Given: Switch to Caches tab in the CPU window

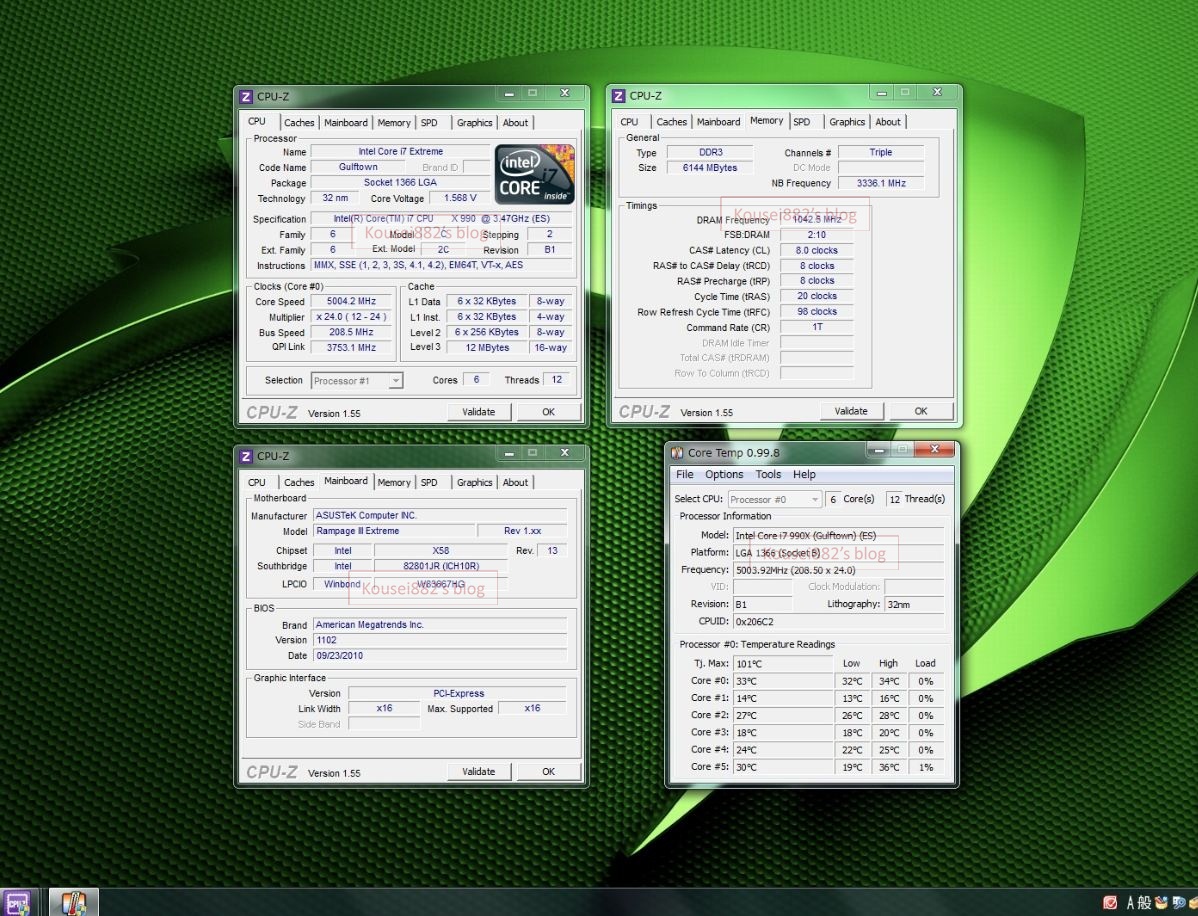Looking at the screenshot, I should tap(299, 122).
